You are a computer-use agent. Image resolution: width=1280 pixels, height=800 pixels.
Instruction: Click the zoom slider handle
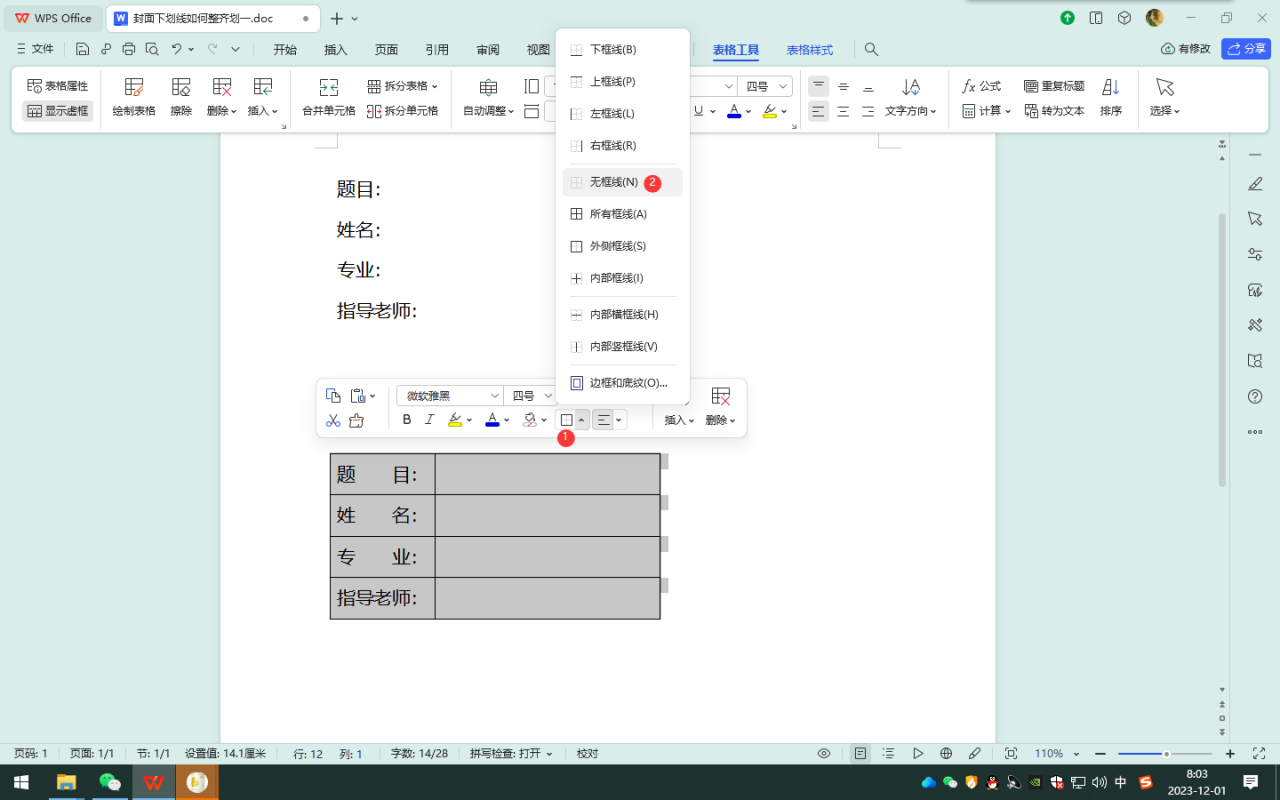coord(1166,754)
